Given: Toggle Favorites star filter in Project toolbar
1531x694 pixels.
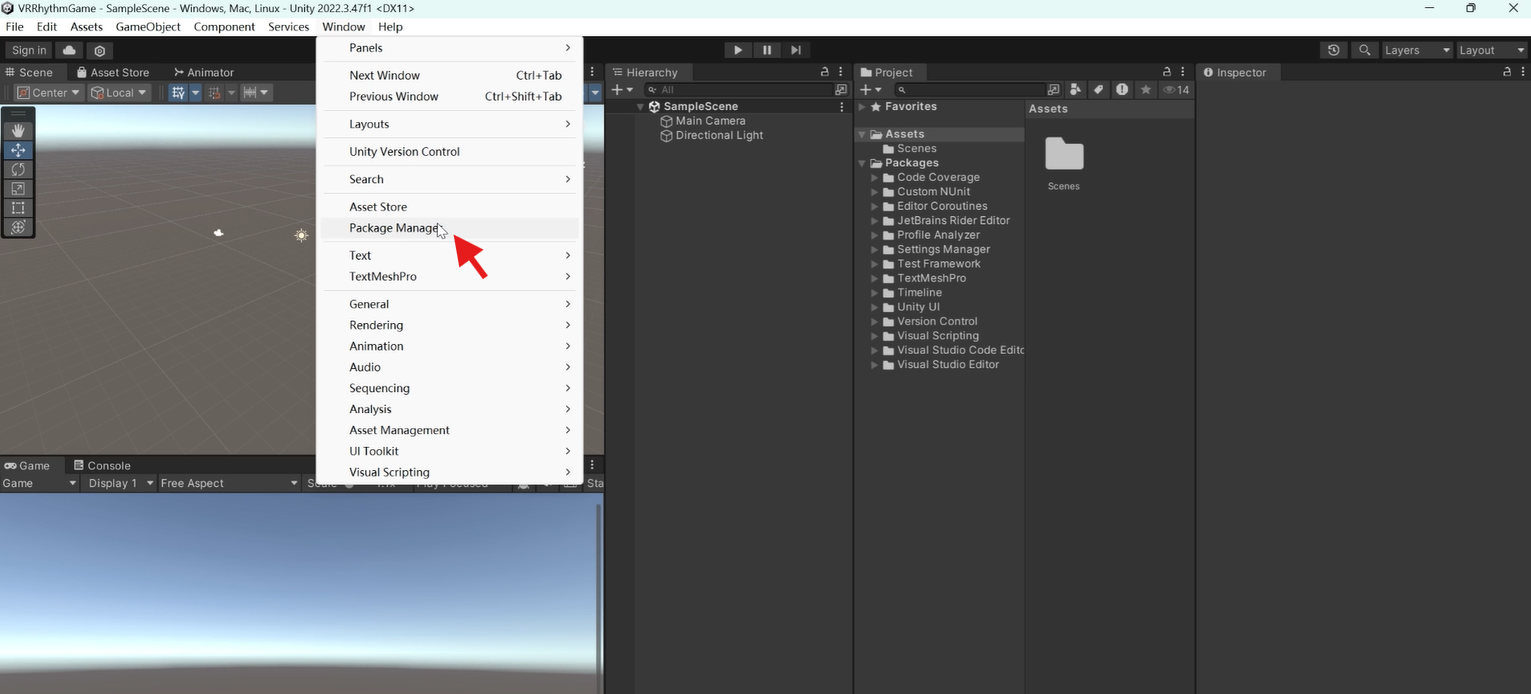Looking at the screenshot, I should click(x=1146, y=90).
